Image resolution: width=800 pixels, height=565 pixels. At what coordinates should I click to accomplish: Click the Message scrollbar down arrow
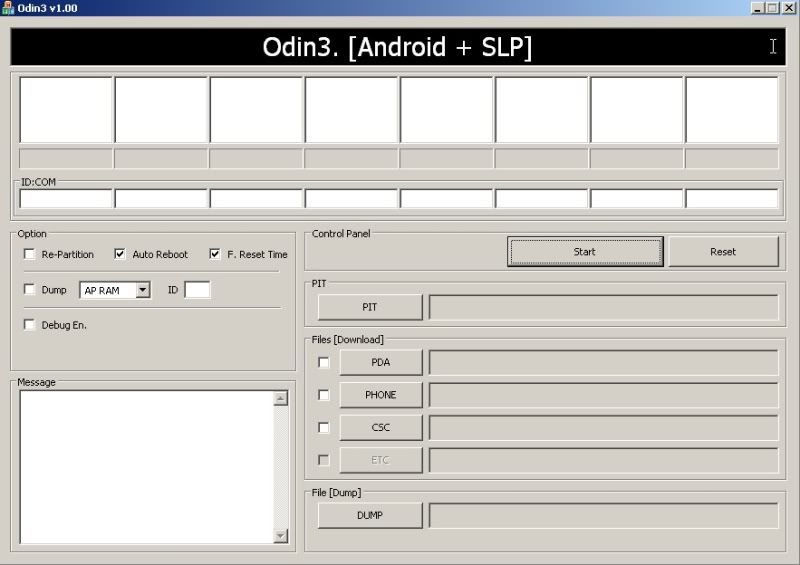tap(281, 536)
